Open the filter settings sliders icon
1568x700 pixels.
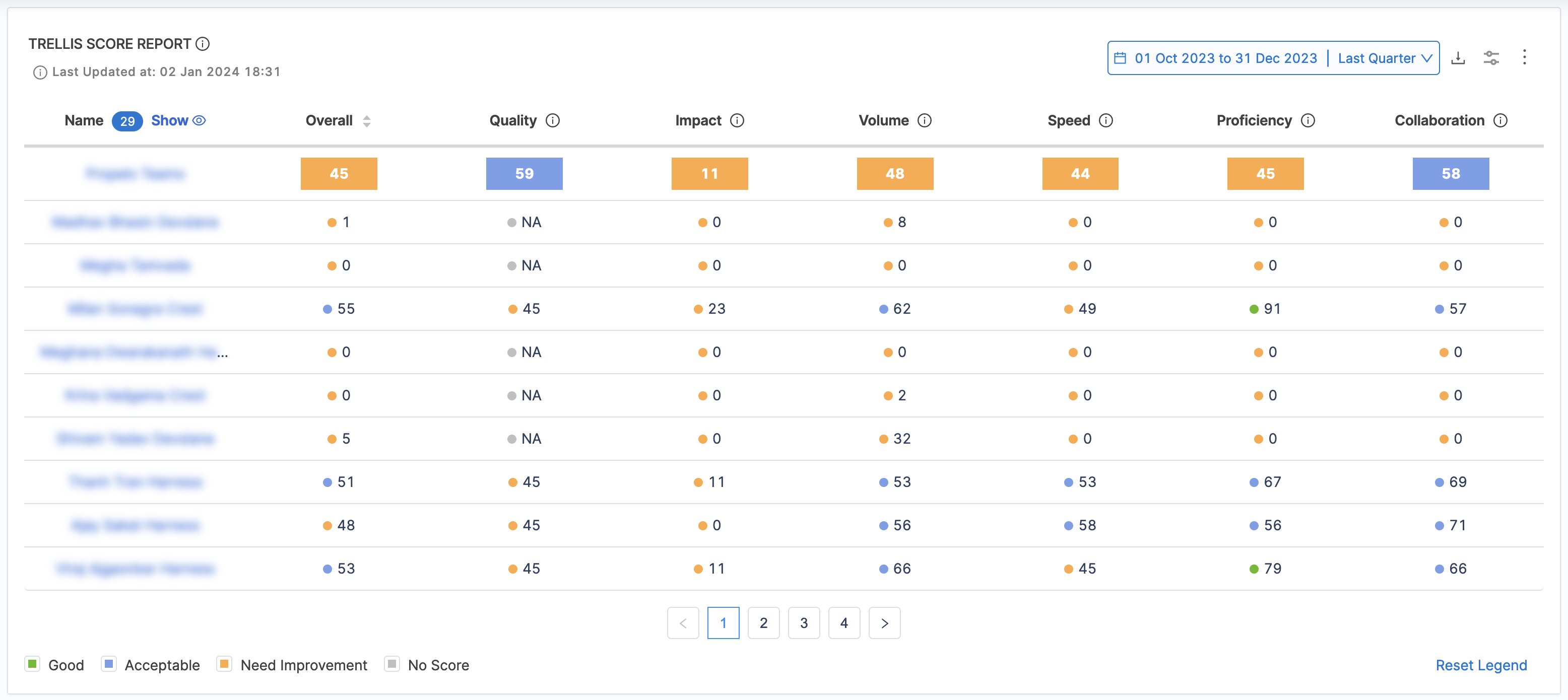[1491, 58]
